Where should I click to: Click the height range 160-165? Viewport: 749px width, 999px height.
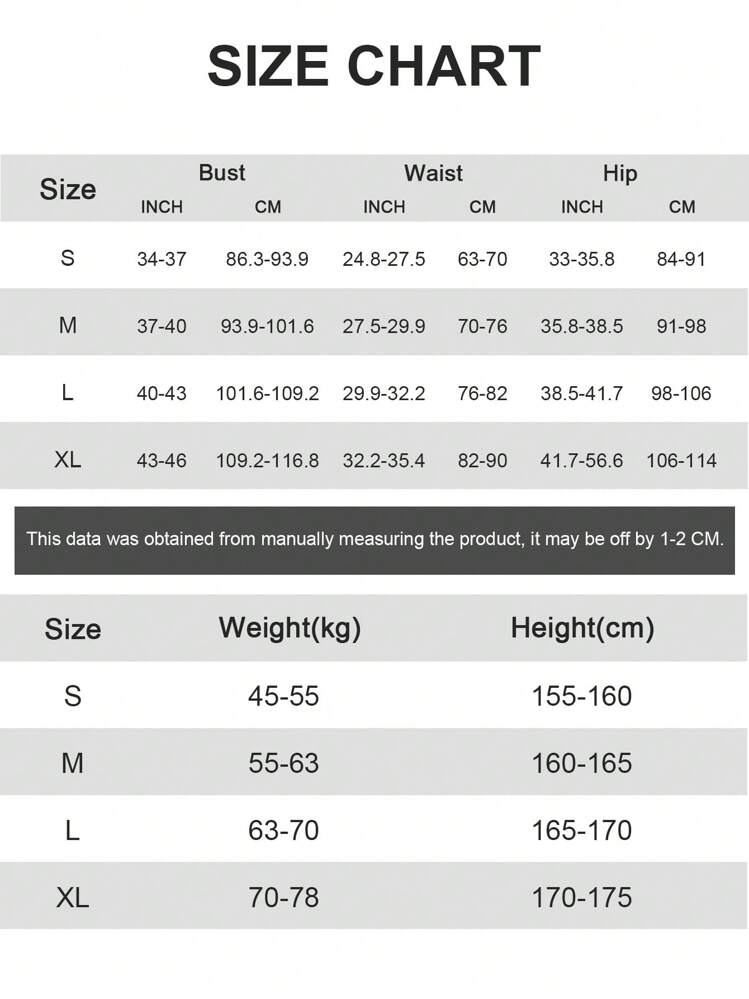(x=582, y=763)
